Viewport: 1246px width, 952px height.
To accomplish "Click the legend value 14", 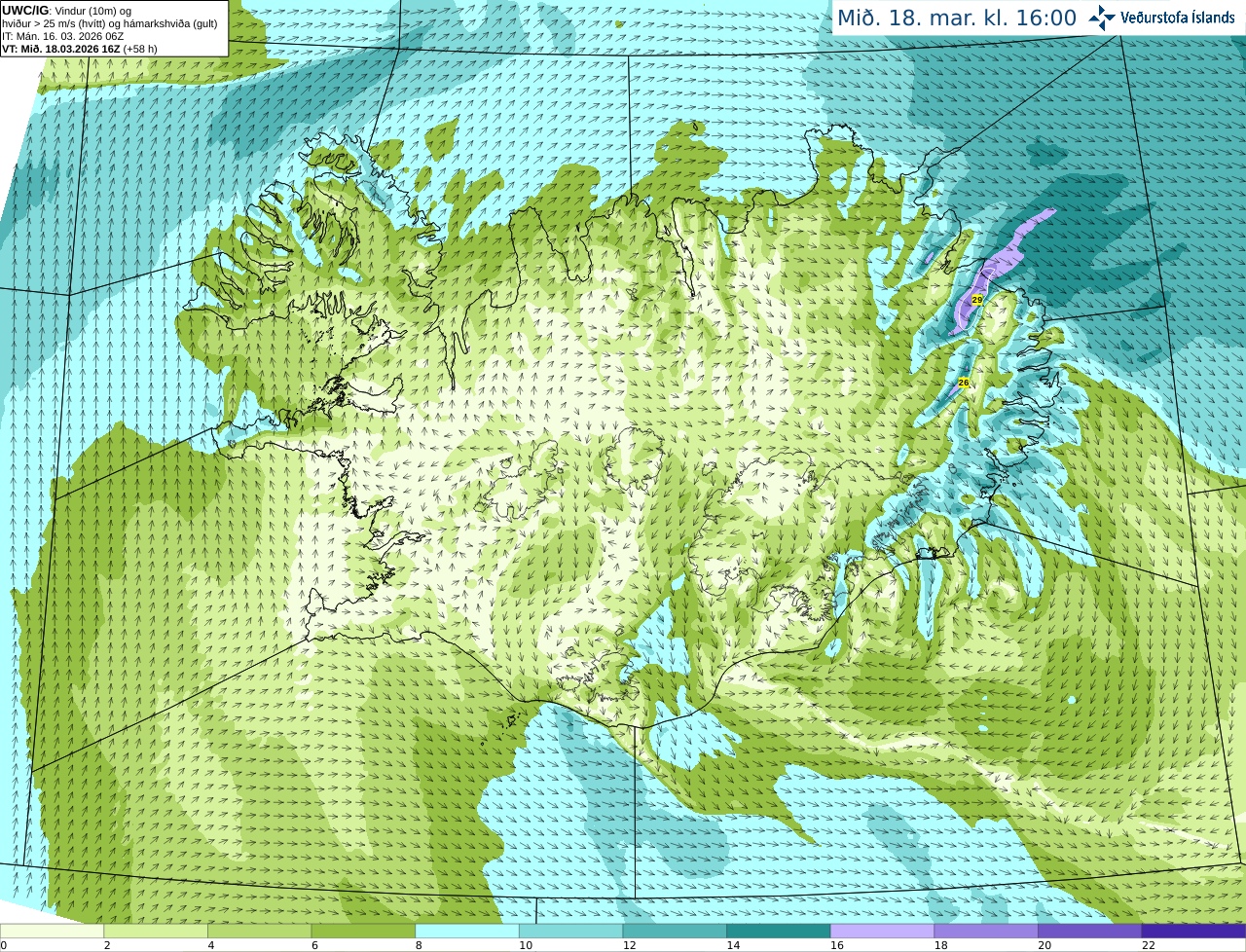I will [733, 945].
